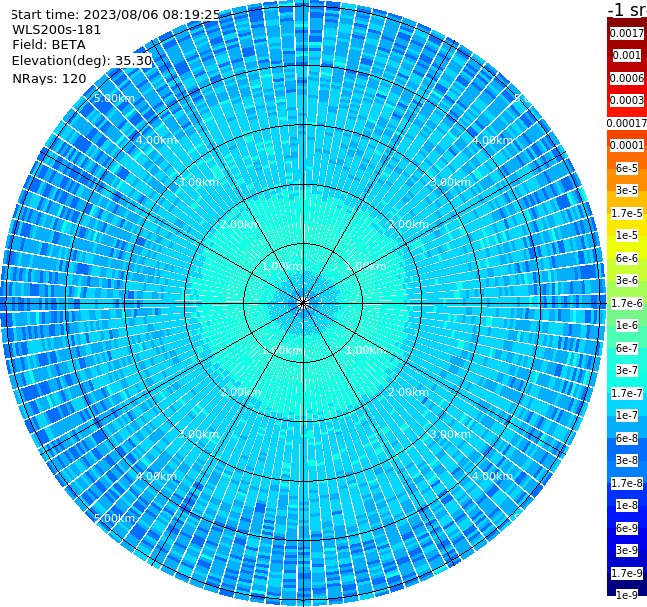This screenshot has height=607, width=647.
Task: Select the 3e-9 colorbar value
Action: 627,550
